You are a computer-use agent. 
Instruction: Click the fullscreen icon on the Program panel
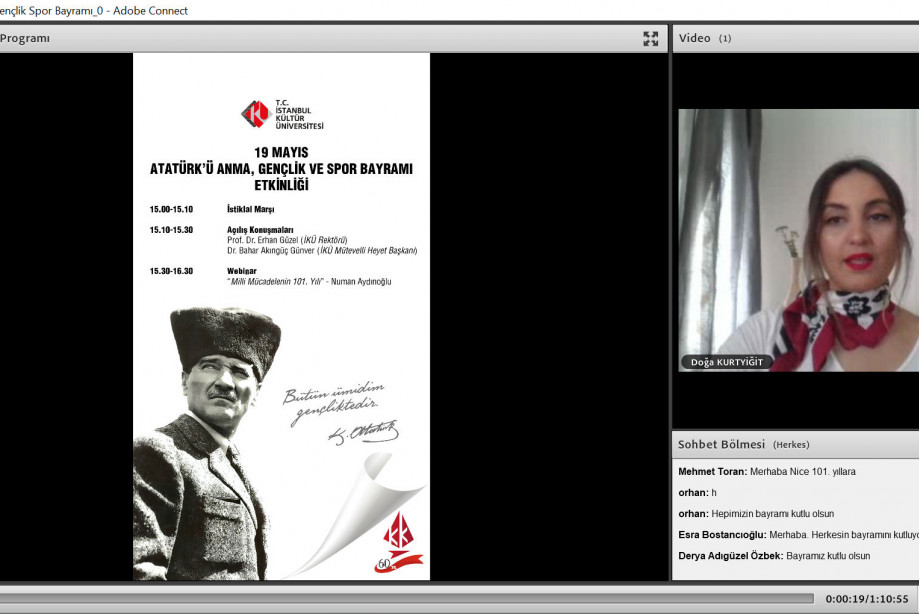coord(651,39)
